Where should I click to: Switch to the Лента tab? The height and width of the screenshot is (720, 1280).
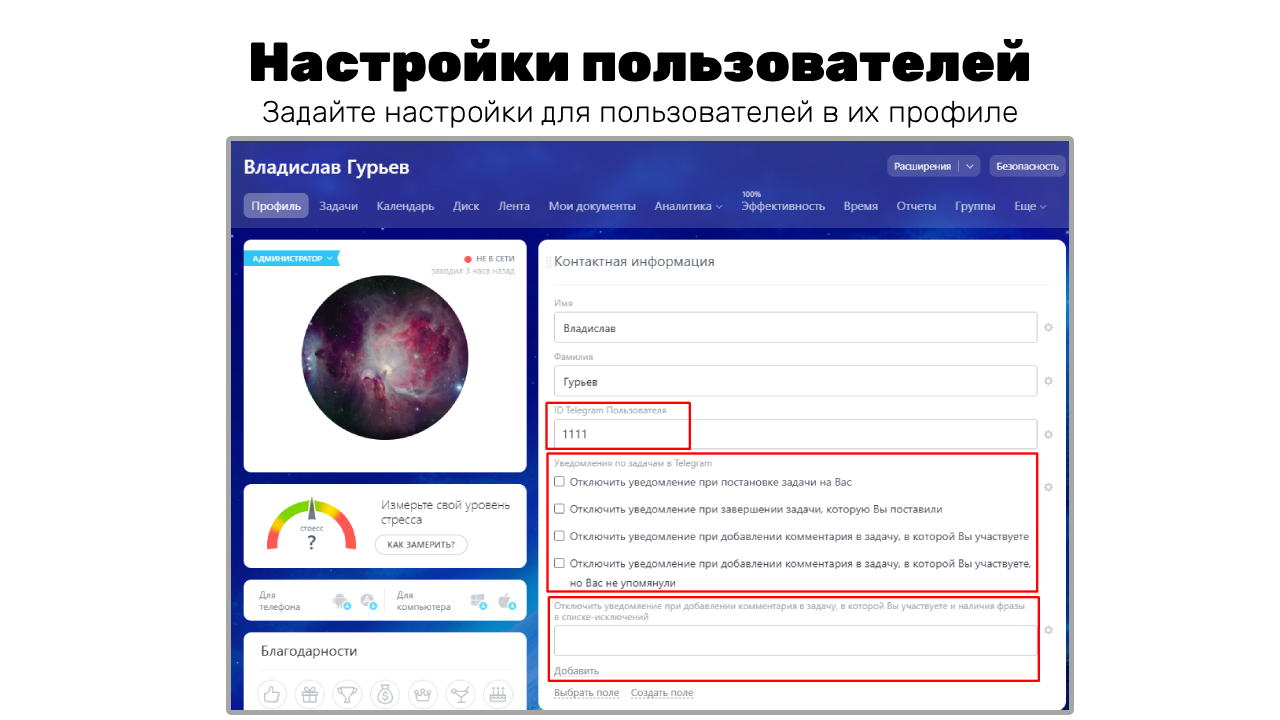[514, 206]
